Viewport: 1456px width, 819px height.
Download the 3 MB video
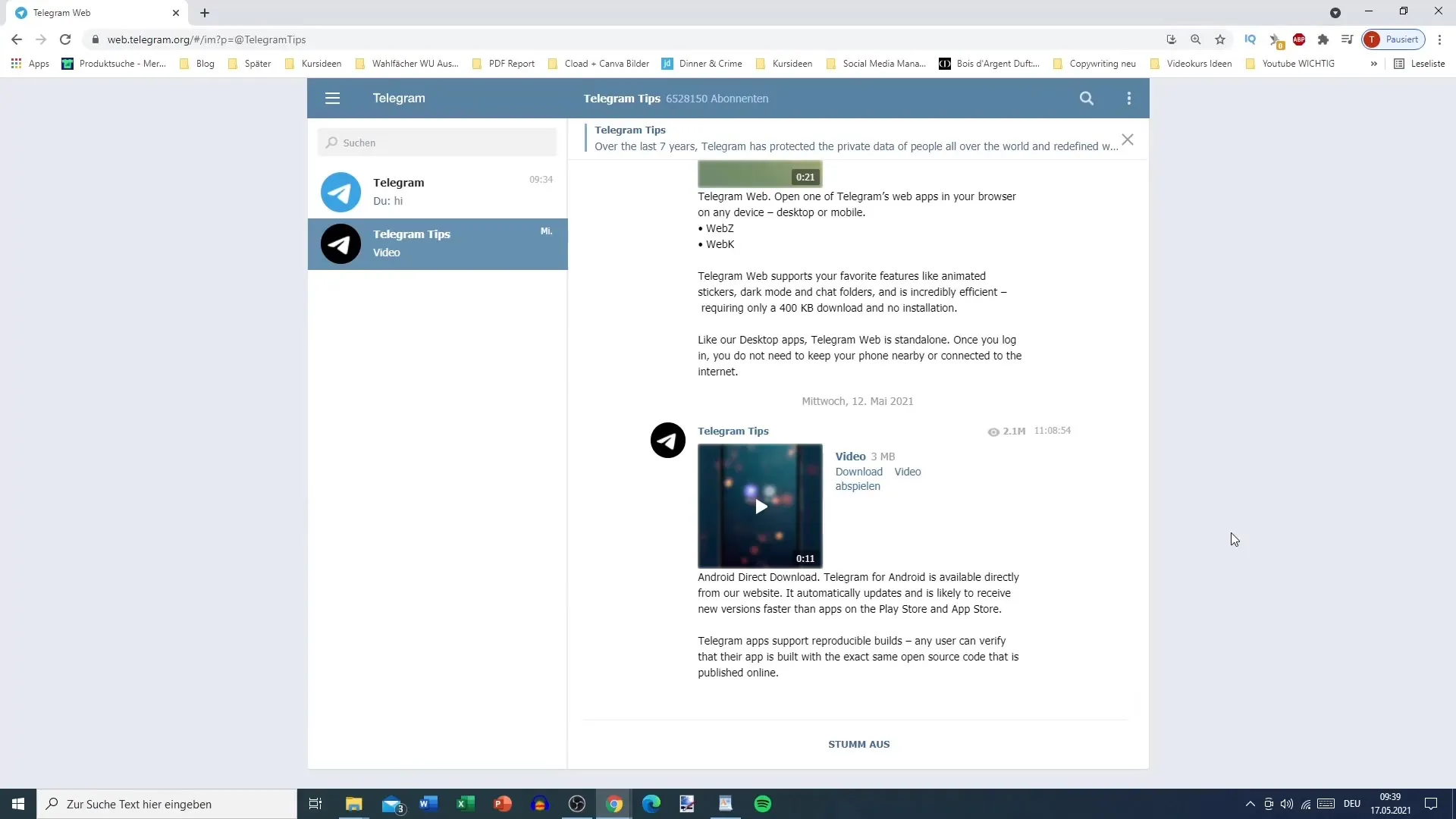click(858, 472)
